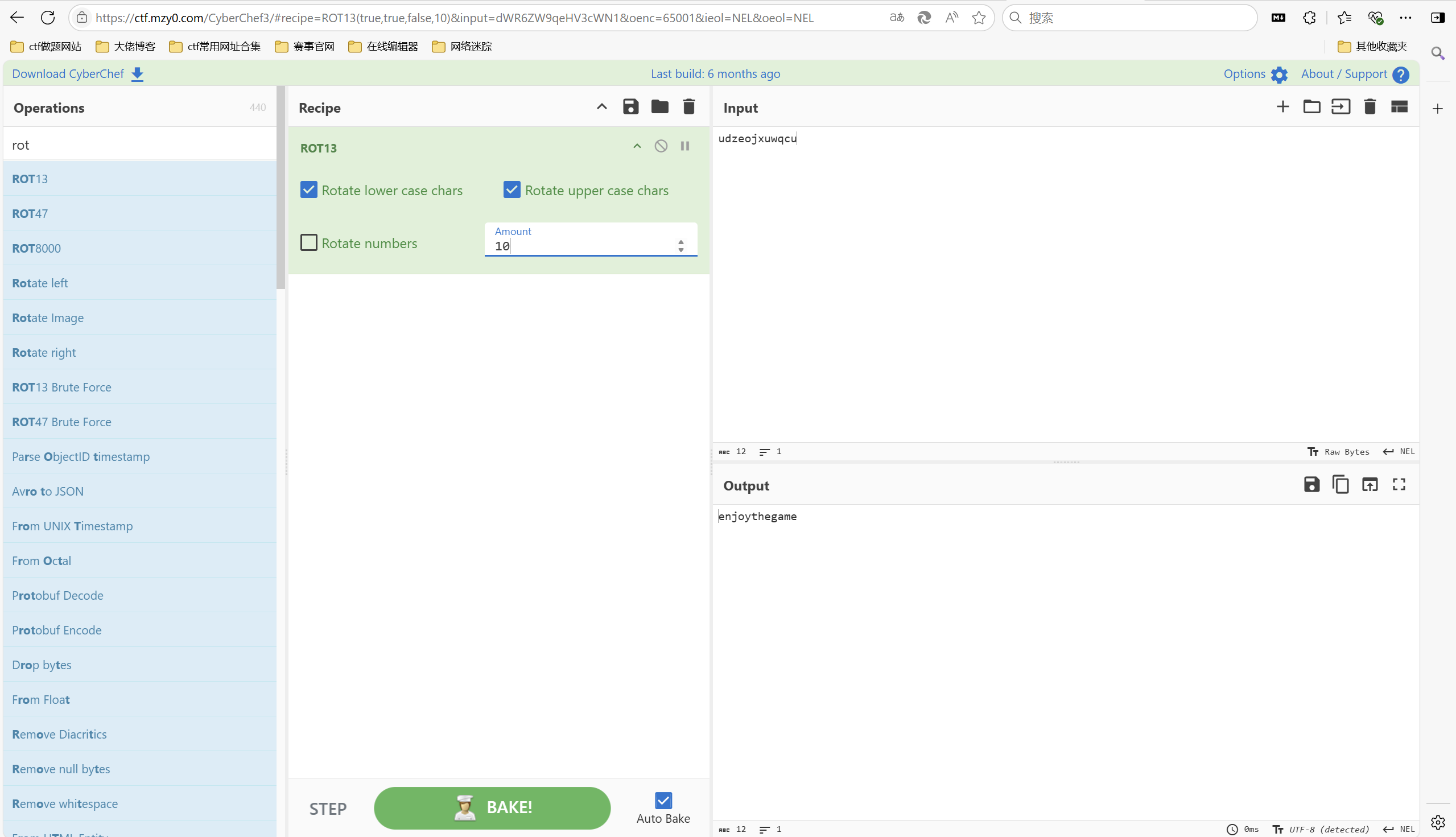Open output encoding UTF-8 selector

pos(1321,829)
